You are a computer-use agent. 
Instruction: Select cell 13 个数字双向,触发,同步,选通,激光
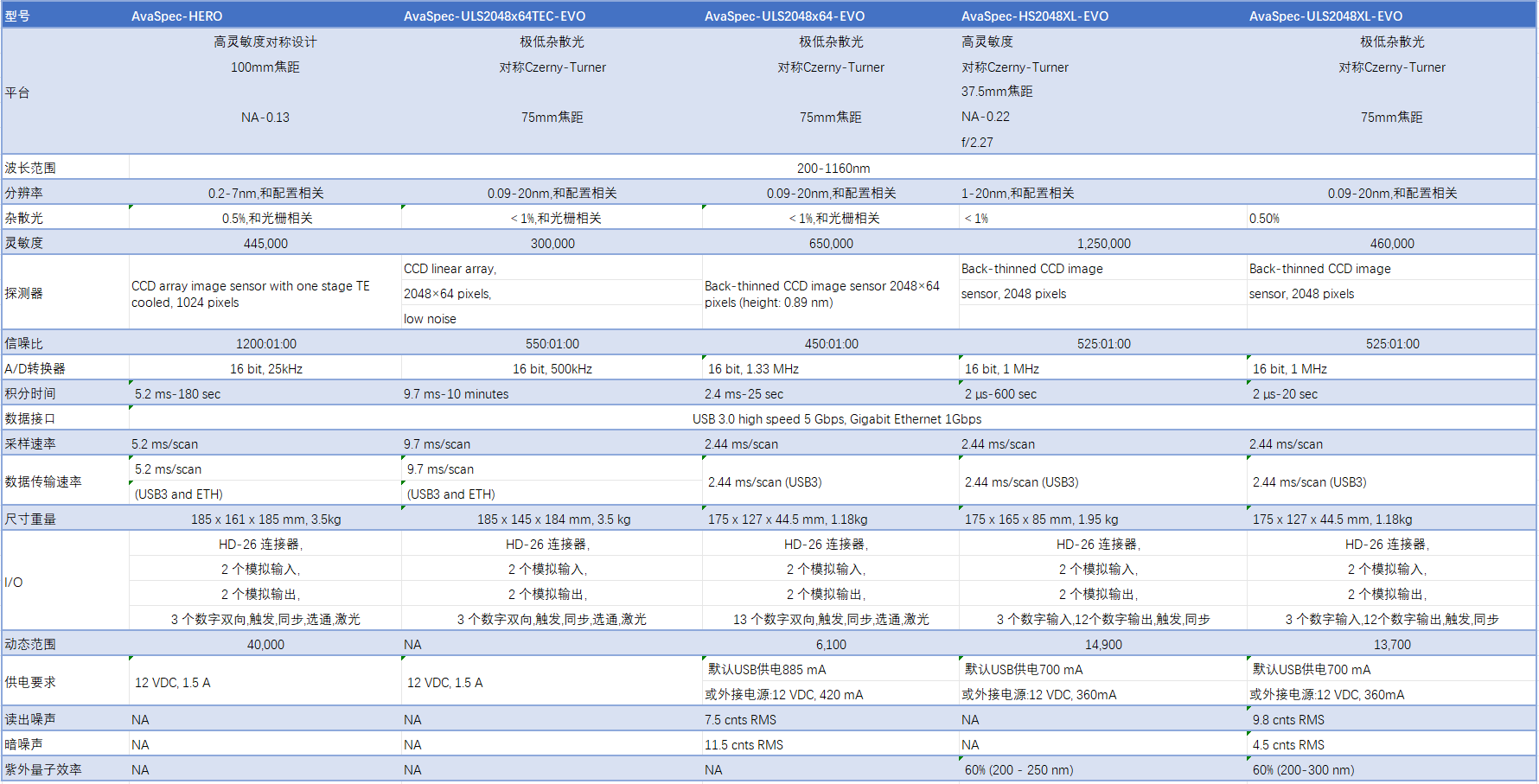pyautogui.click(x=831, y=619)
